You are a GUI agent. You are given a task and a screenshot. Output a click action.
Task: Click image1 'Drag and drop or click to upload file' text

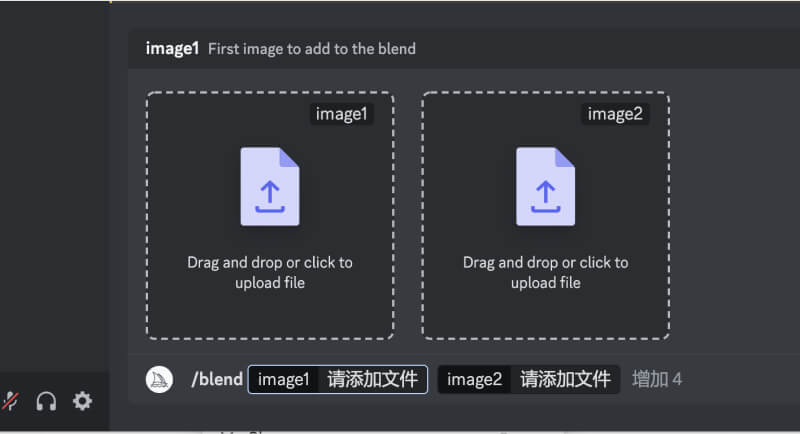pos(270,272)
